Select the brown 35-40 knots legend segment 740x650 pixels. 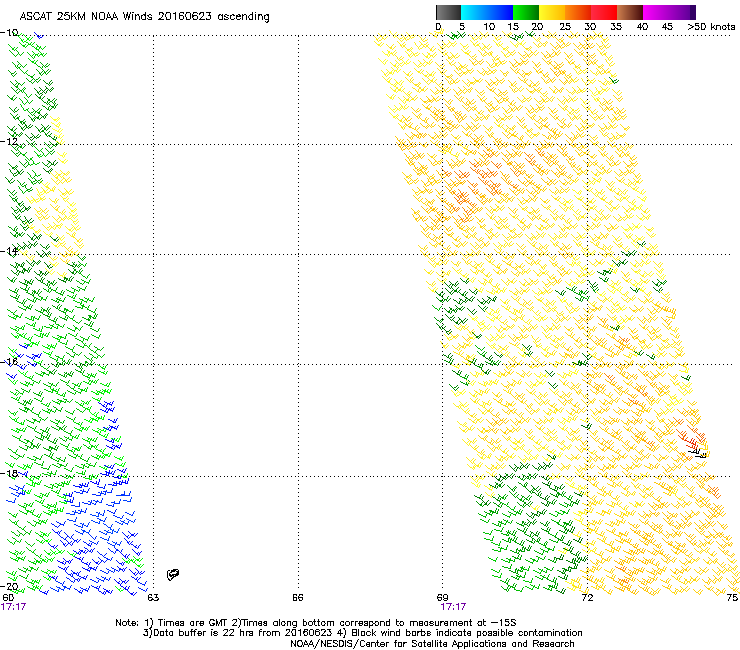point(630,12)
